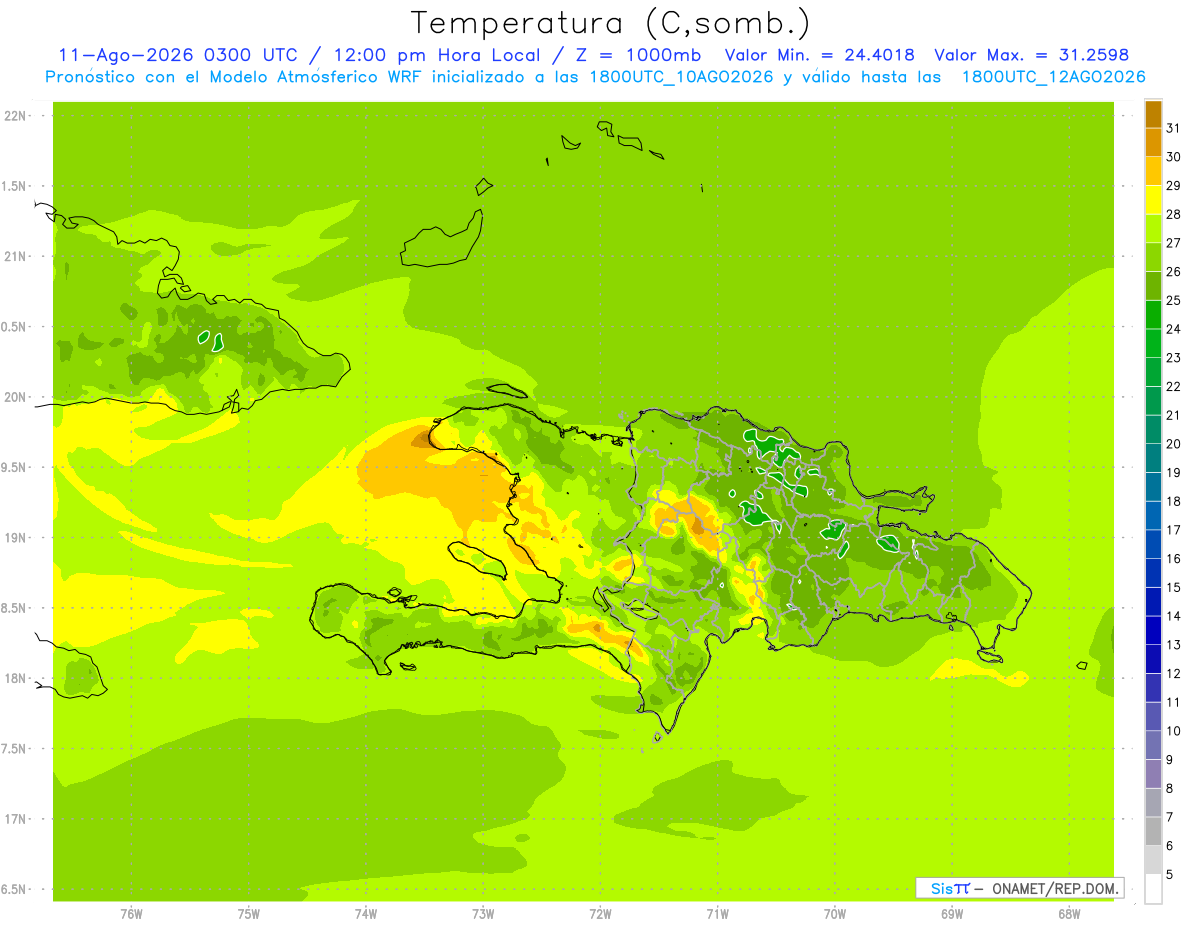1200x927 pixels.
Task: Click the "18N" latitude label
Action: (15, 679)
